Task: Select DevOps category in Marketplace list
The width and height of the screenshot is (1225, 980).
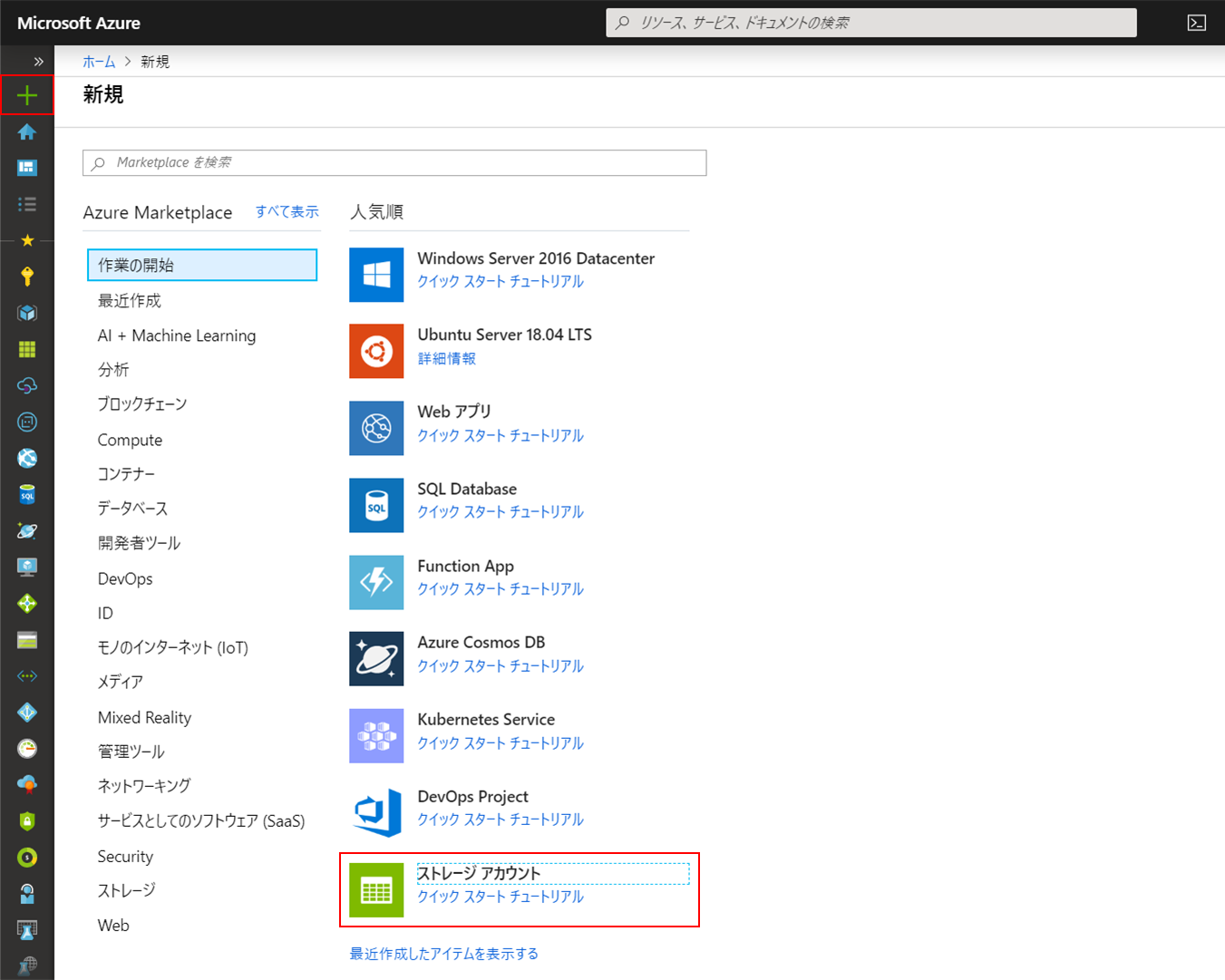Action: pyautogui.click(x=125, y=578)
